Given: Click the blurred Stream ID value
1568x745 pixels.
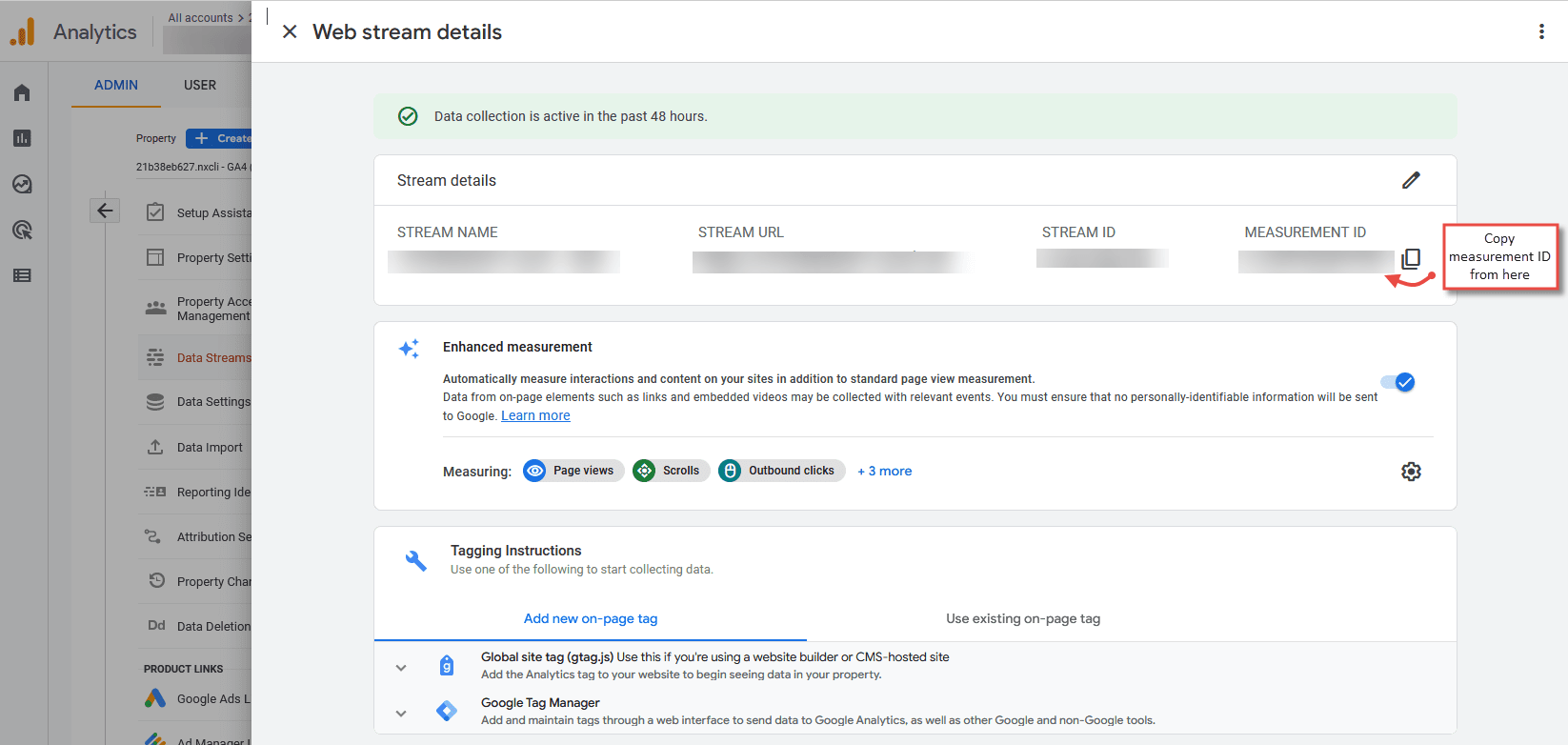Looking at the screenshot, I should (1102, 258).
